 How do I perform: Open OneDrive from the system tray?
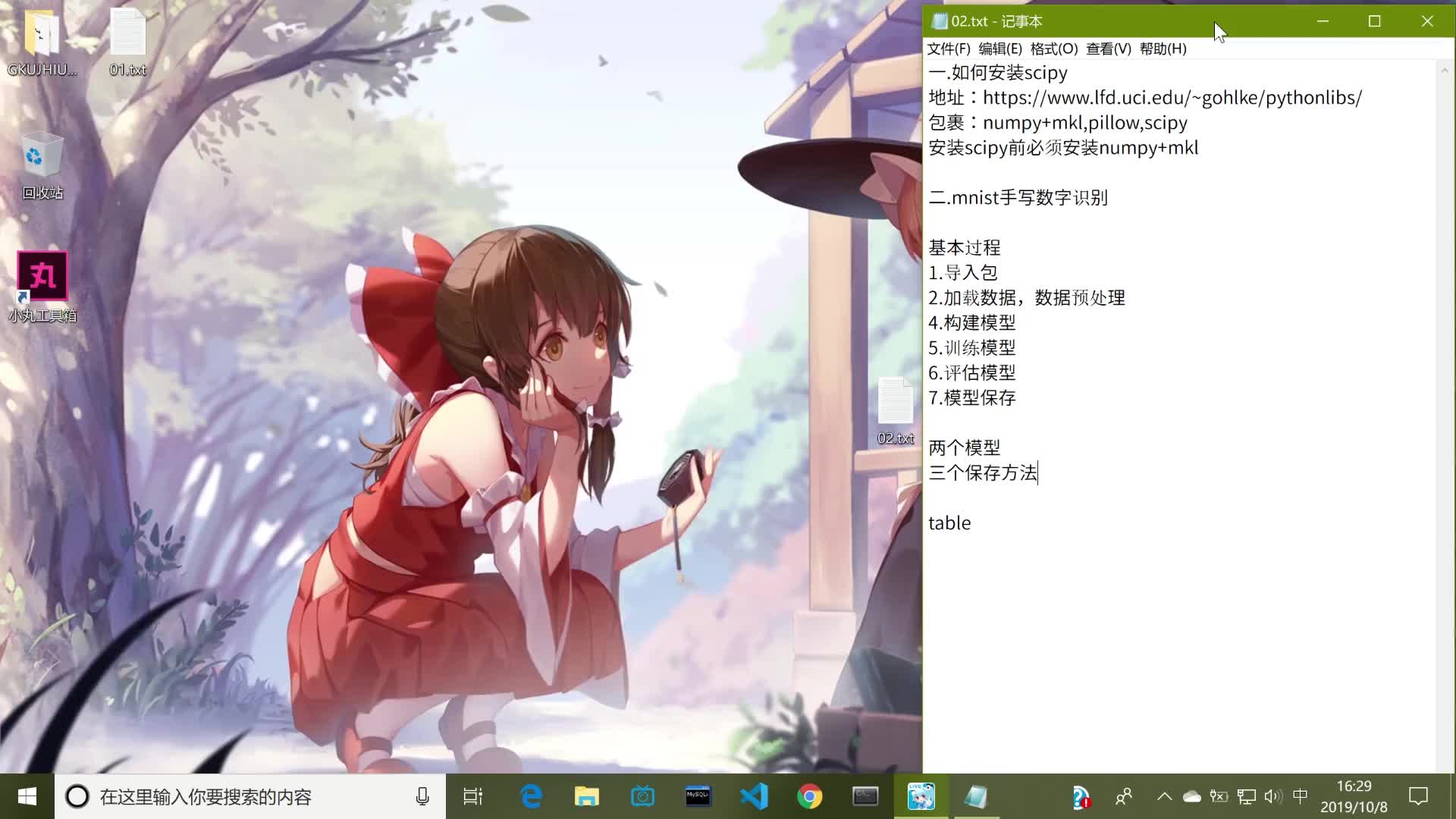click(1191, 797)
